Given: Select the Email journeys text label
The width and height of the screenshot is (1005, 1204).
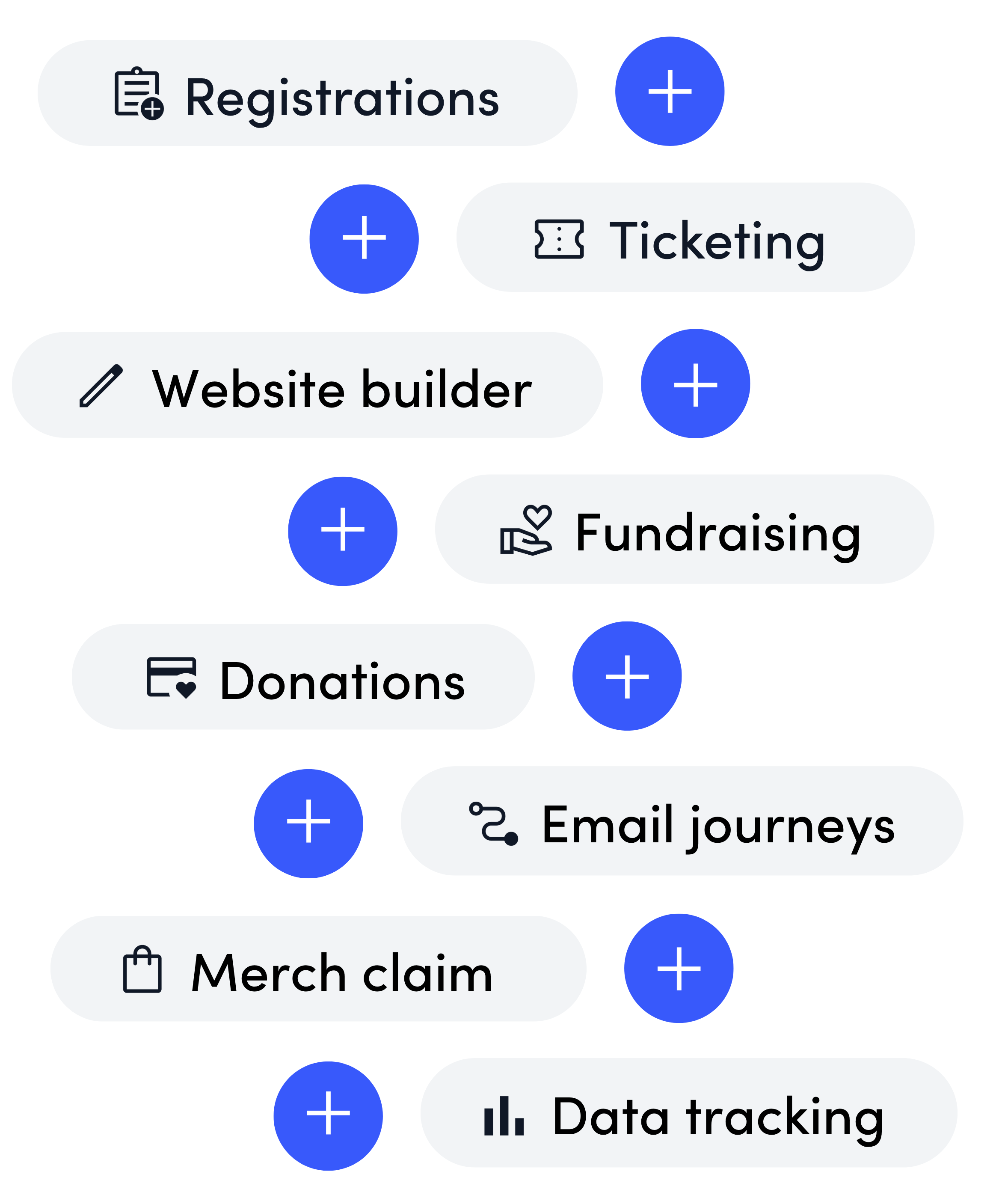Looking at the screenshot, I should 718,827.
